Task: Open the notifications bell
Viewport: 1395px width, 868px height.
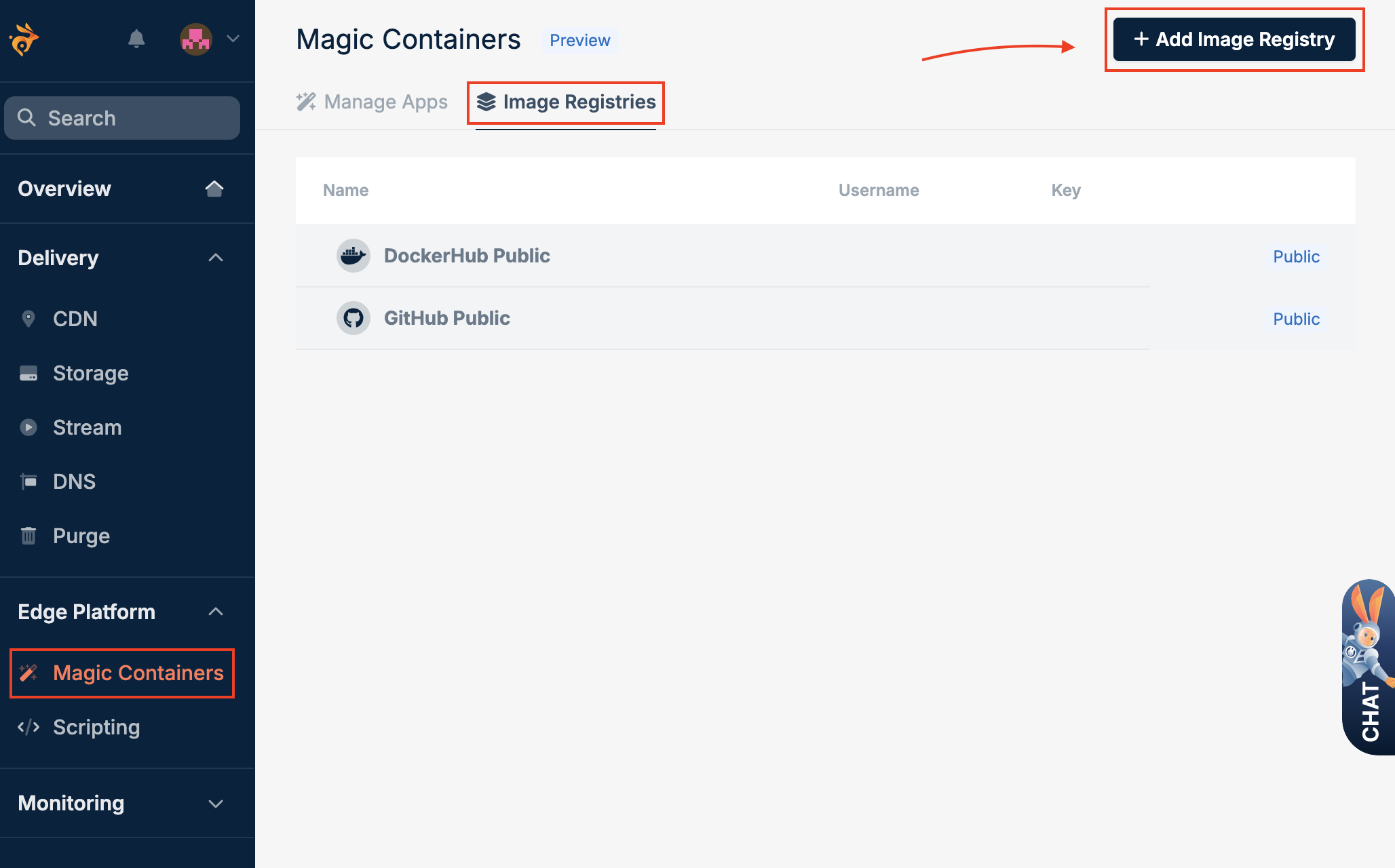Action: click(136, 39)
